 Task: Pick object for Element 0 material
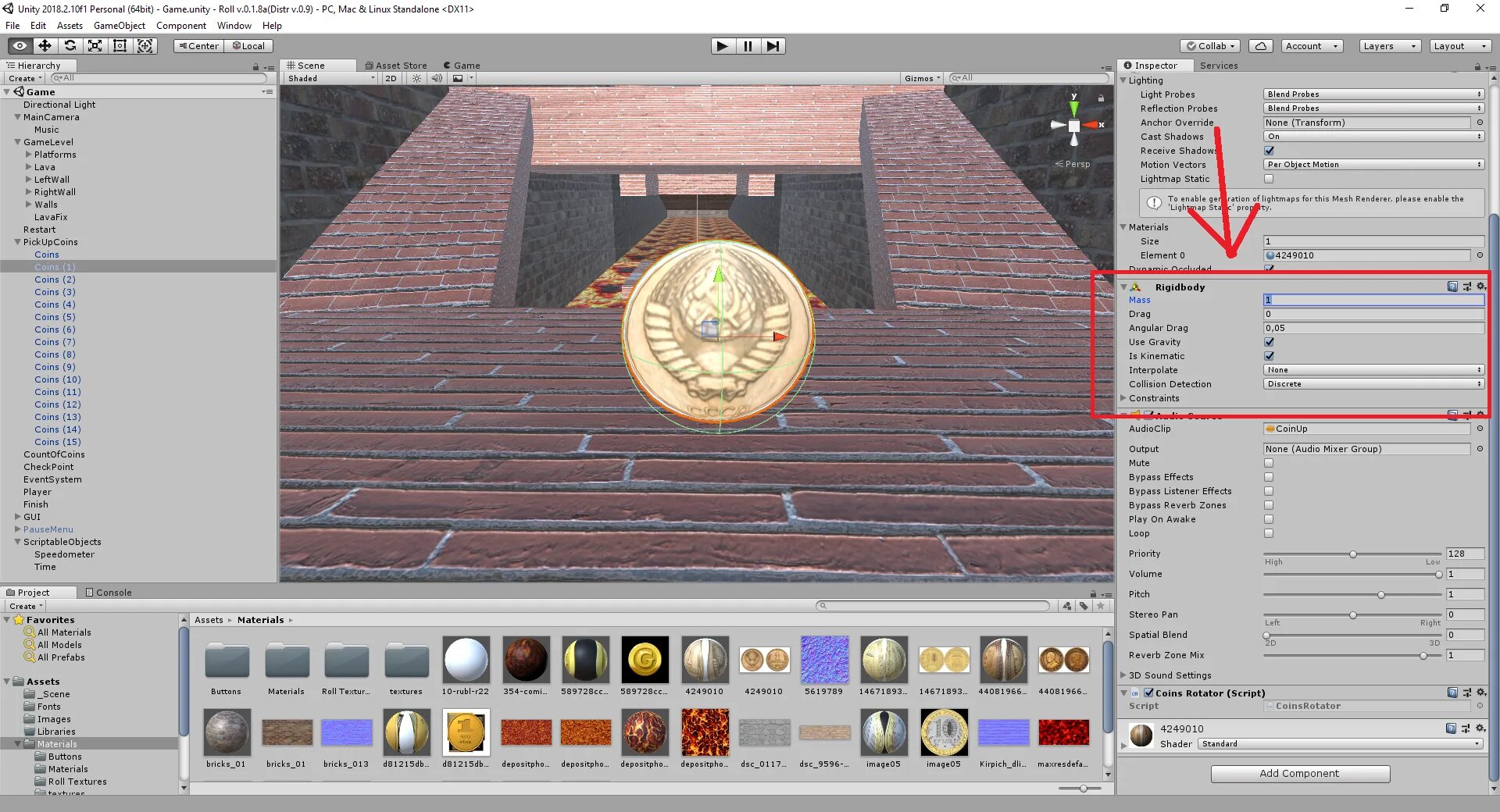[x=1480, y=255]
